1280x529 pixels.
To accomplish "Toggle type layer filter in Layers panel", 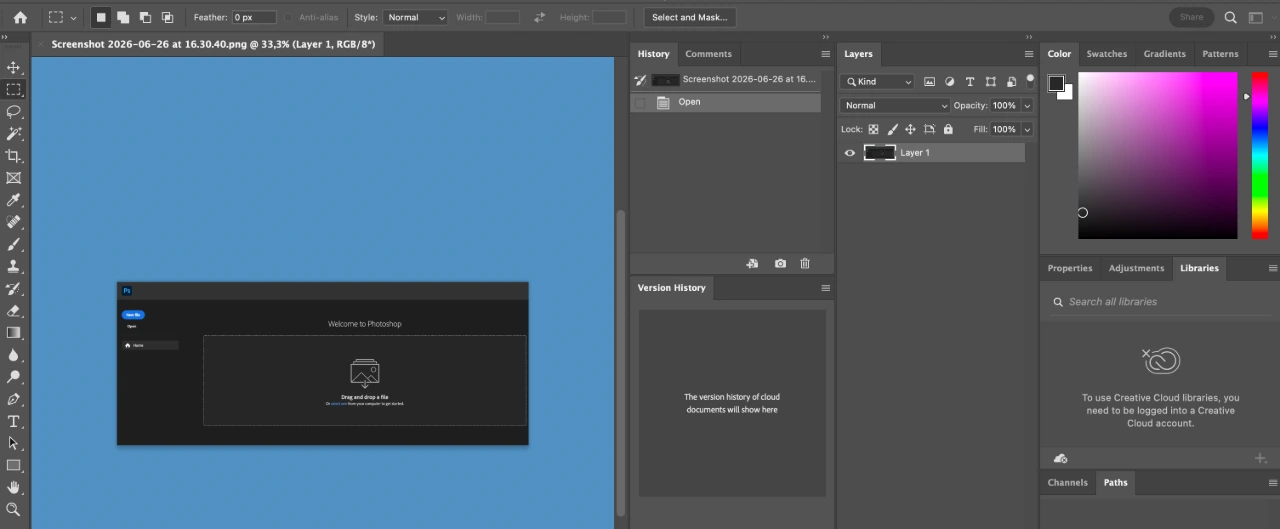I will [970, 82].
